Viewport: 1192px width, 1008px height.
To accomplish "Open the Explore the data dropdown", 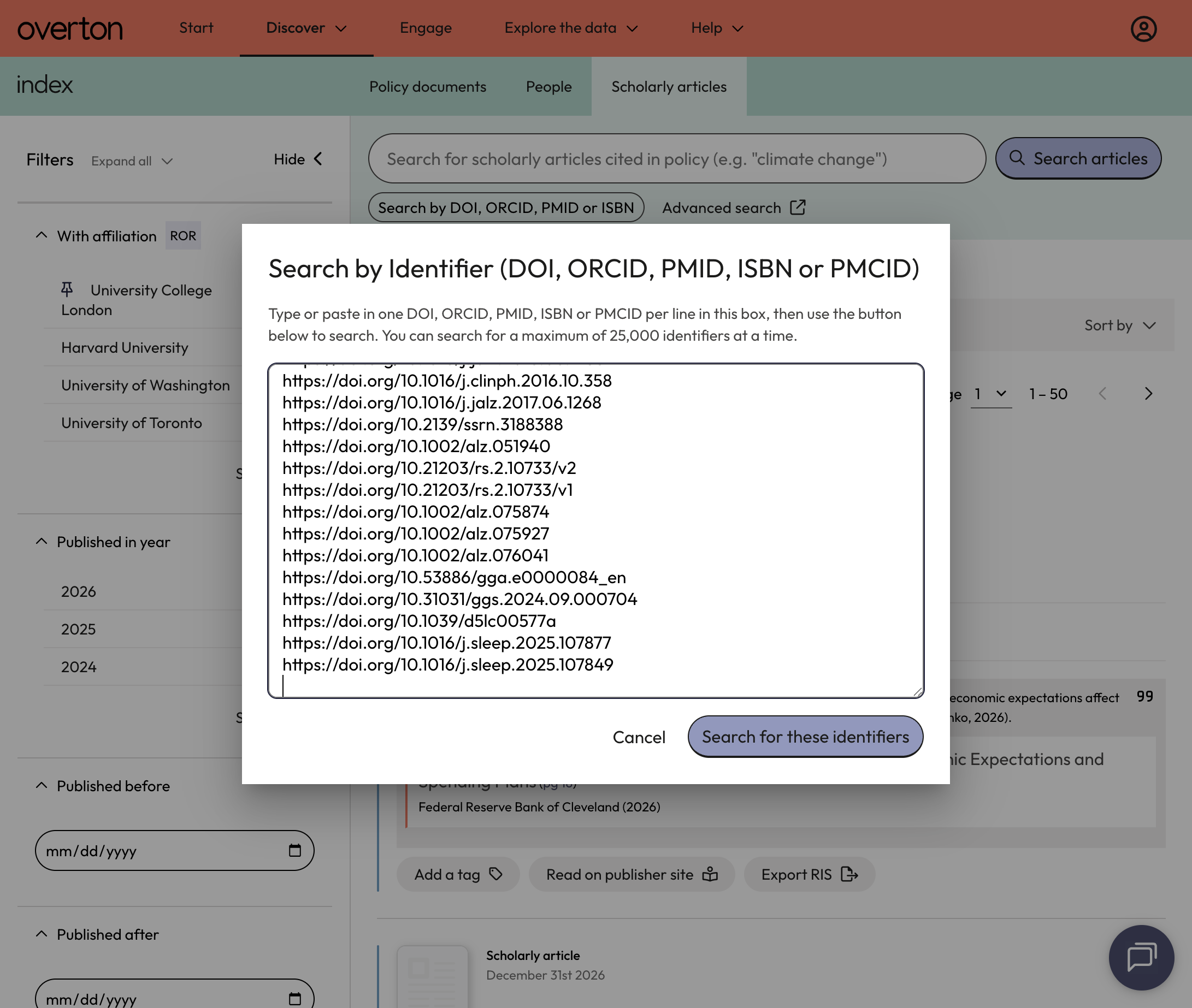I will click(570, 28).
